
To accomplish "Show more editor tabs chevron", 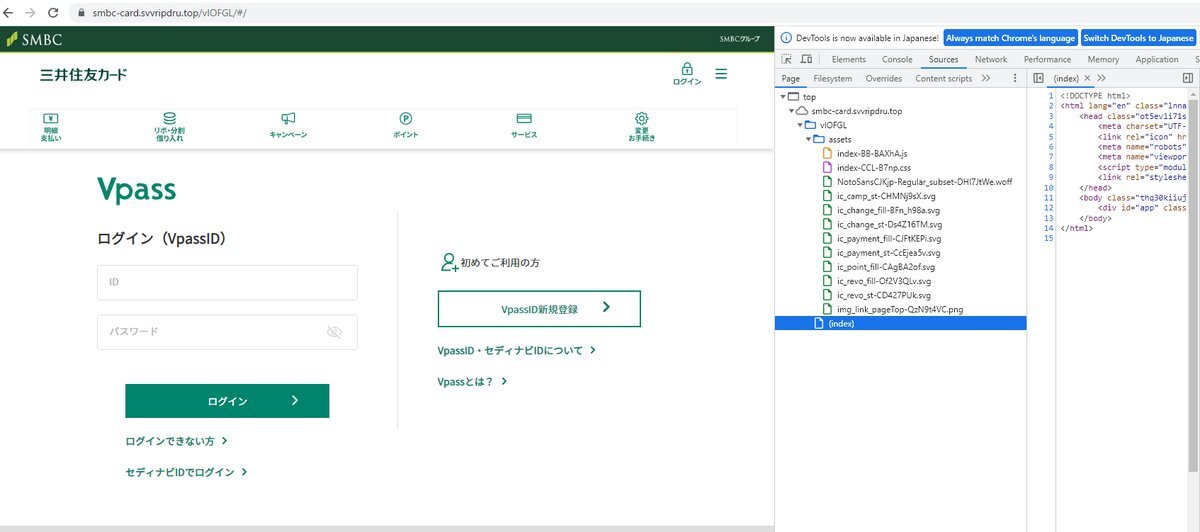I will click(1103, 78).
